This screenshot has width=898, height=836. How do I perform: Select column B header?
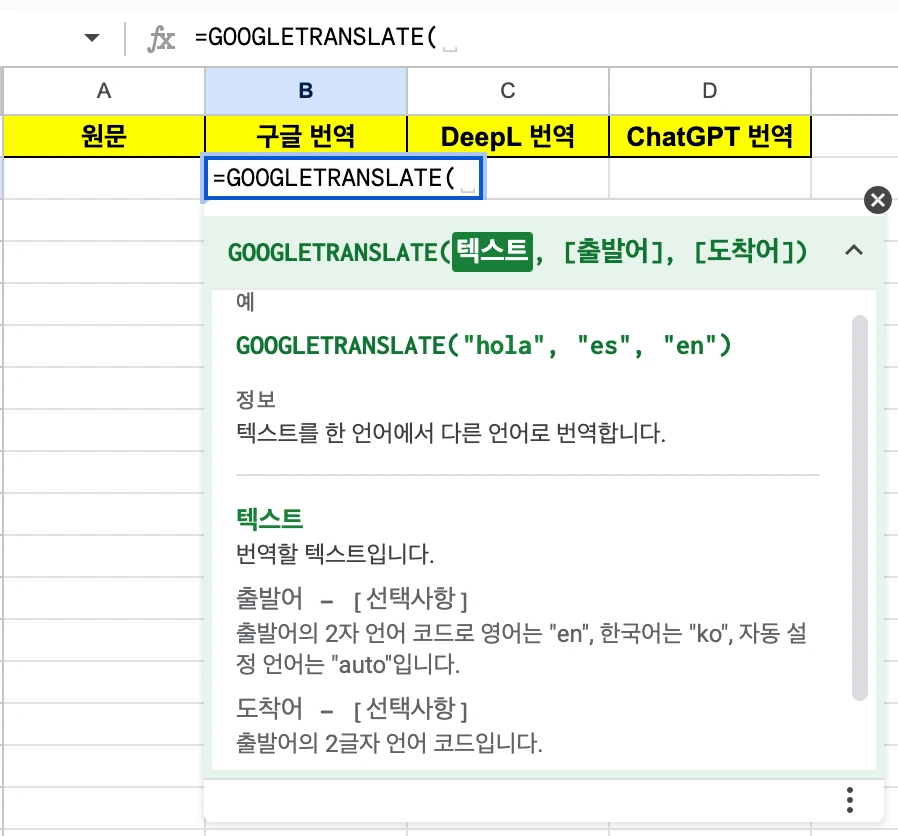point(306,90)
